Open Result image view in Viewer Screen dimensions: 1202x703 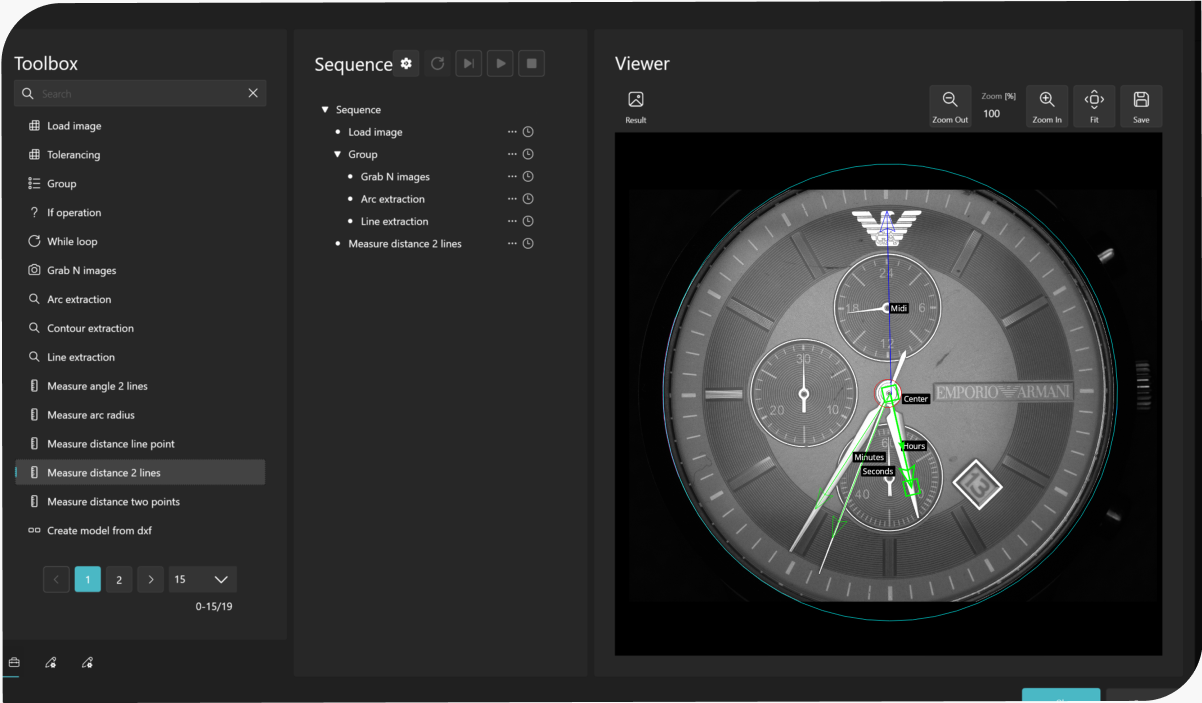coord(636,106)
